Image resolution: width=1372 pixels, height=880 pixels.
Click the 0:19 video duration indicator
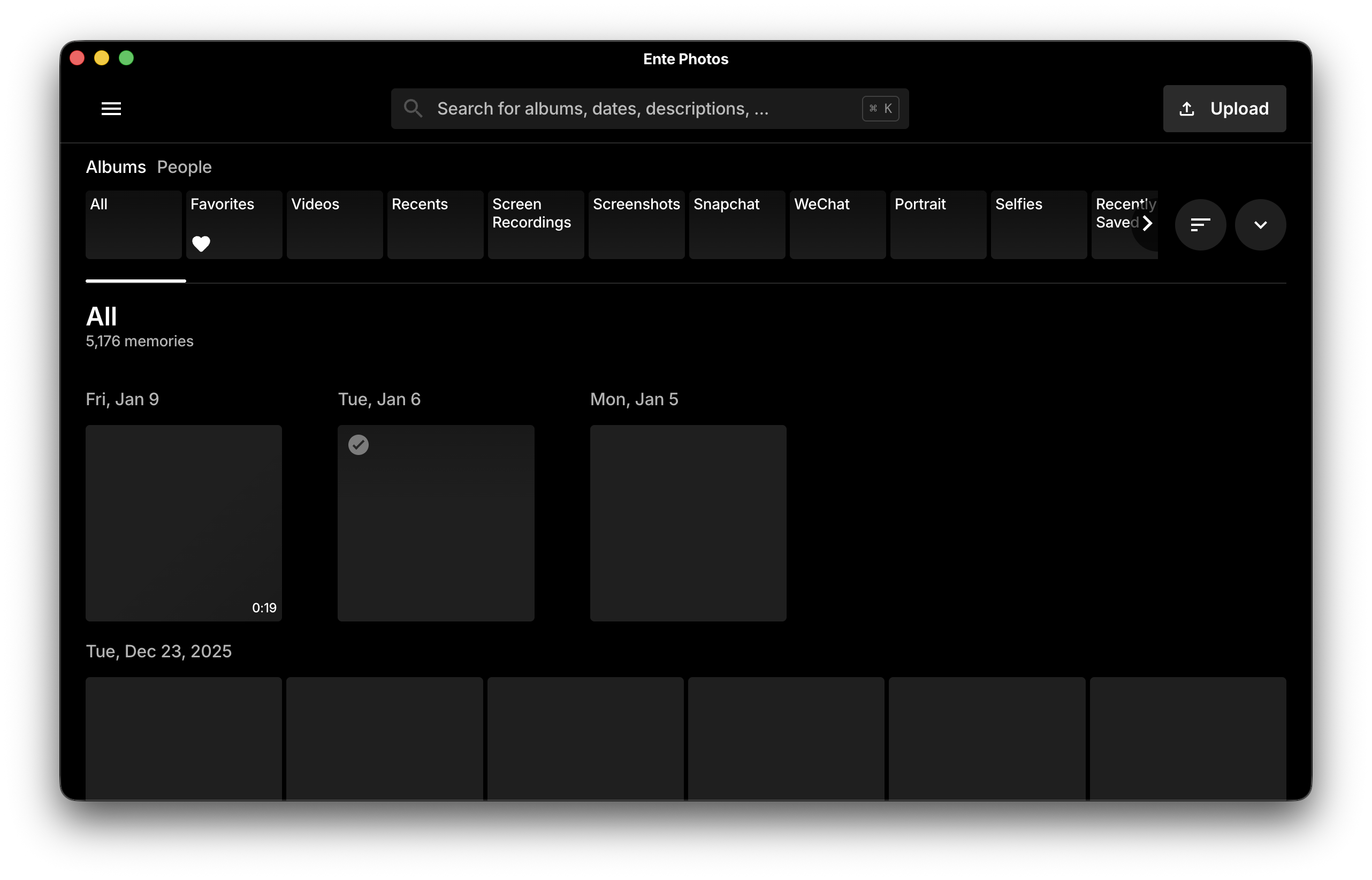tap(263, 608)
